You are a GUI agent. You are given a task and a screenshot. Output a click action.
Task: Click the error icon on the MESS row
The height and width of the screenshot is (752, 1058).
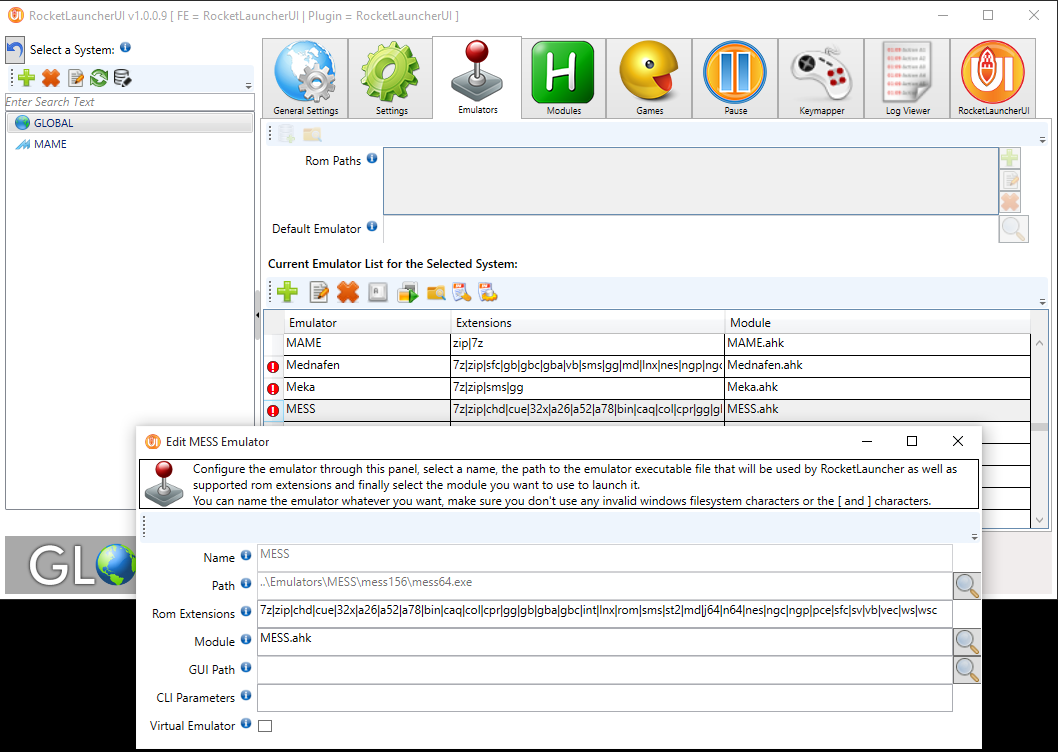click(x=272, y=409)
